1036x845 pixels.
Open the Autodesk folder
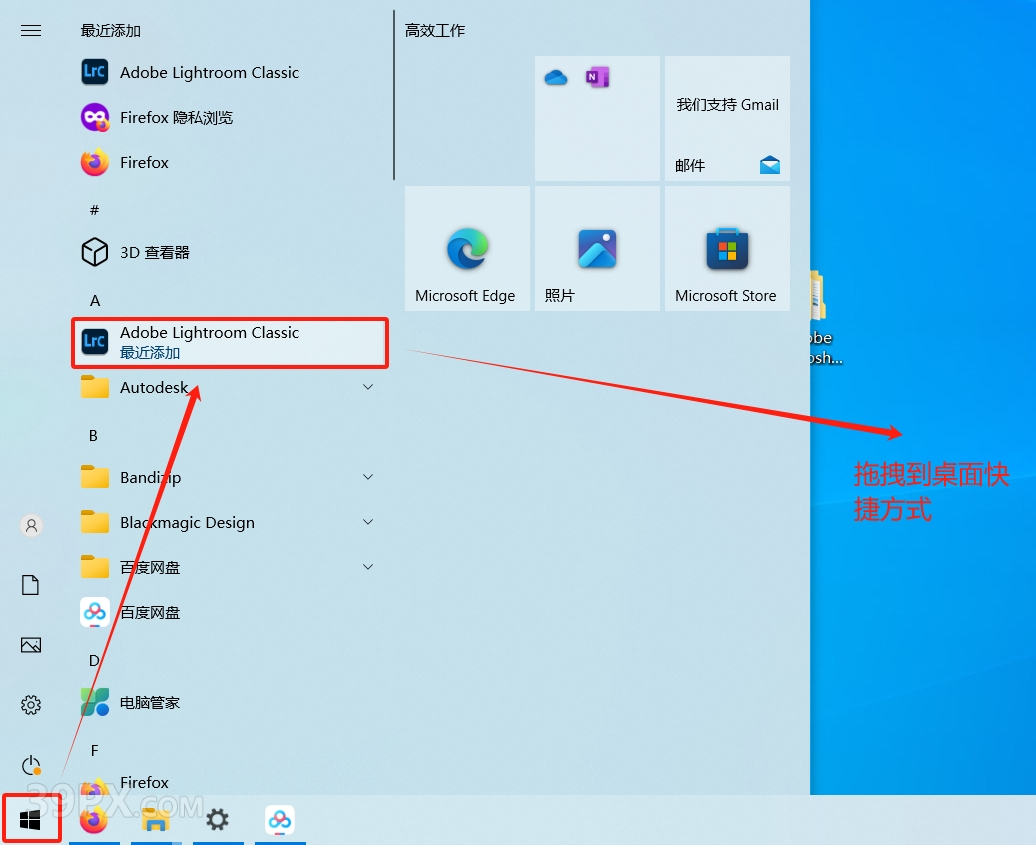click(230, 387)
